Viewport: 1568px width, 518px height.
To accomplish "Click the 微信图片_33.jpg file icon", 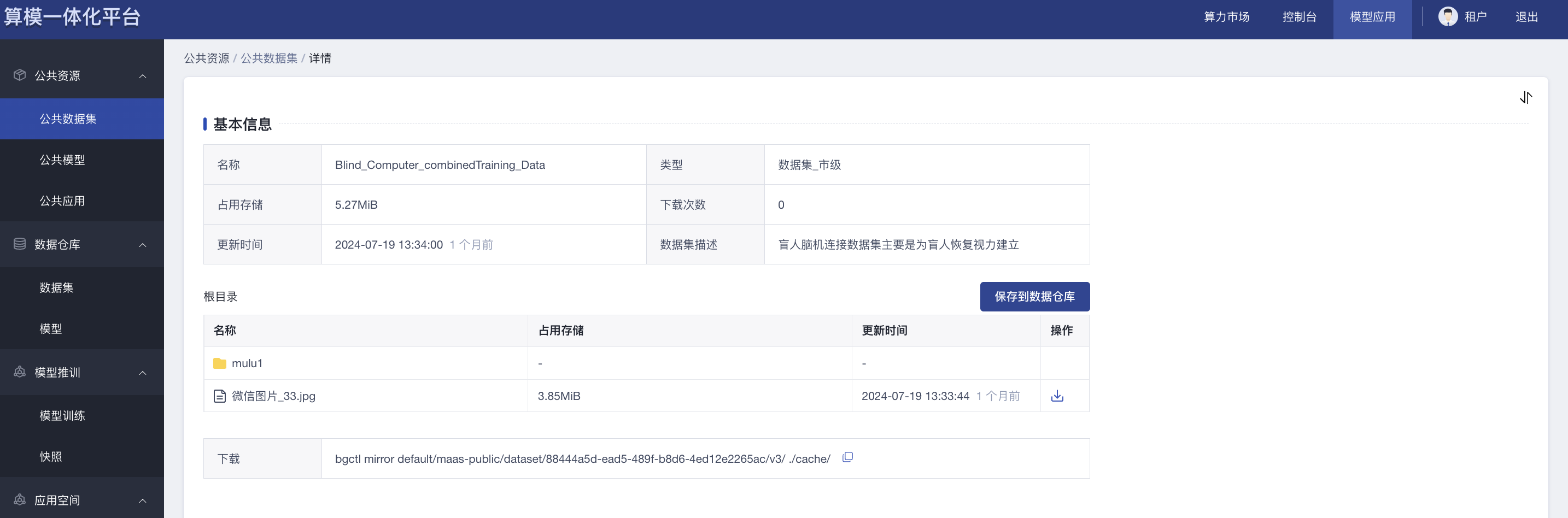I will coord(220,396).
